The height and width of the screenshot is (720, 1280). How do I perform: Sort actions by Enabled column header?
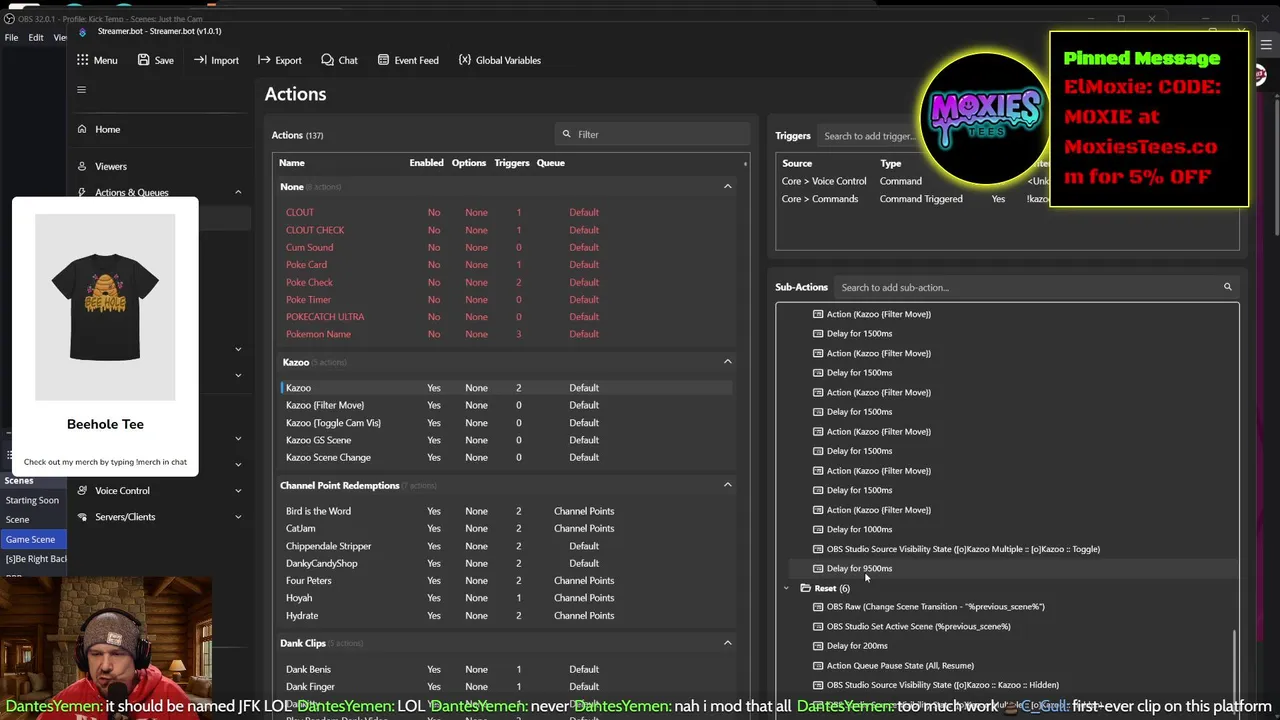tap(426, 163)
